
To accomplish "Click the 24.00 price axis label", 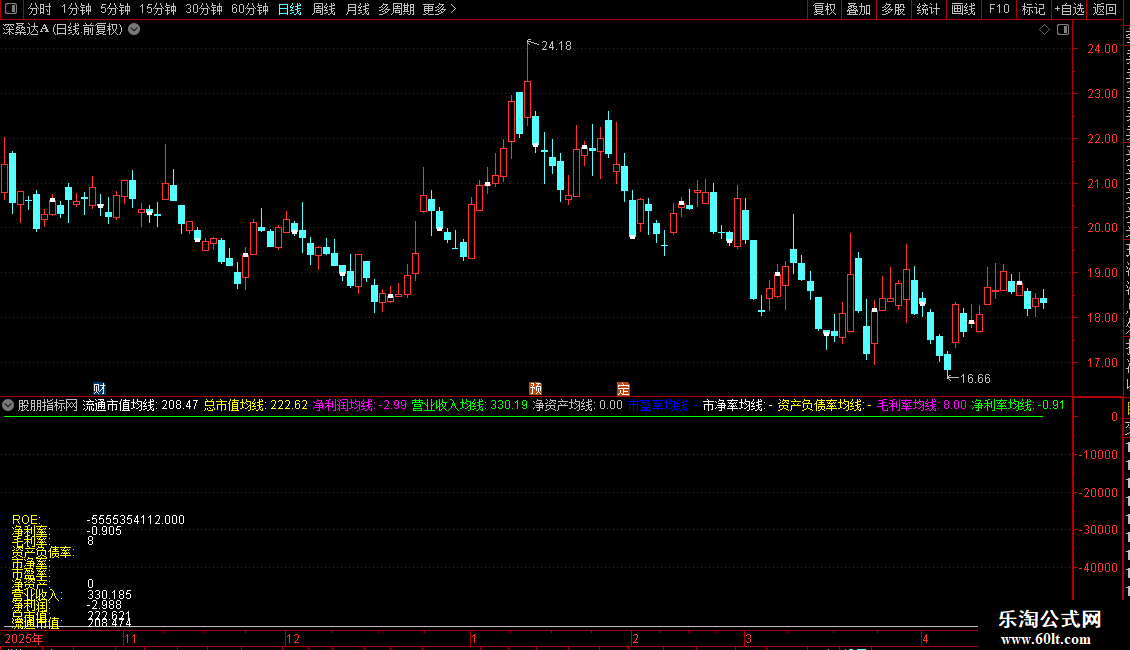I will 1102,49.
